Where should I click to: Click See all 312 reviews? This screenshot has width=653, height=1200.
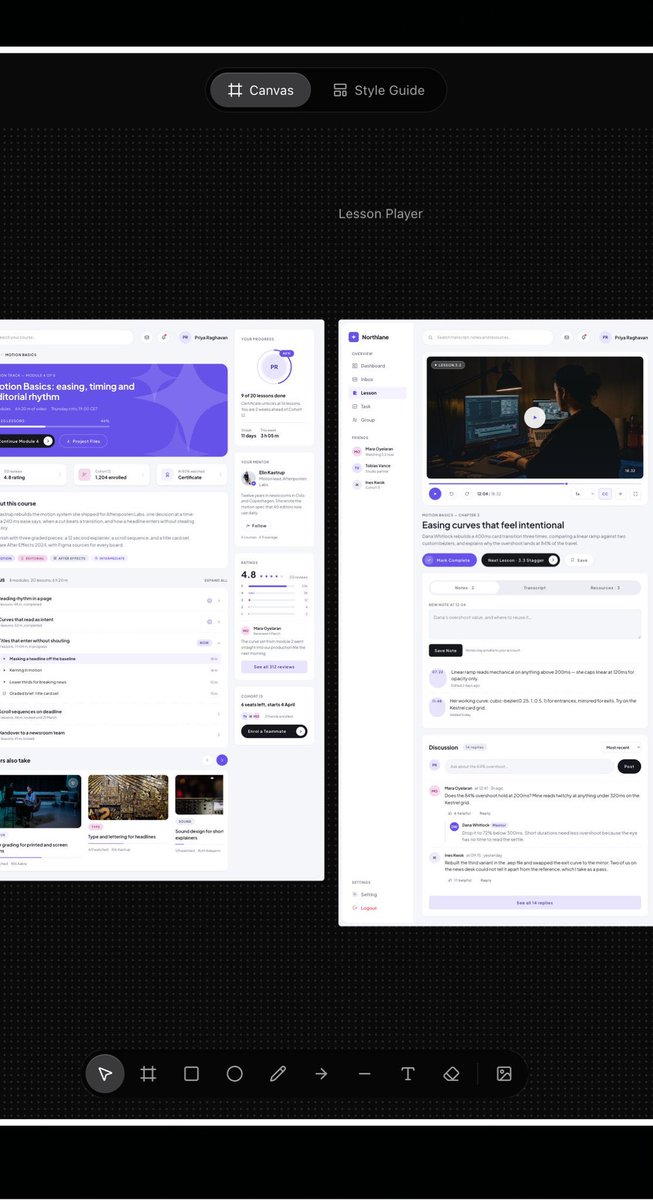tap(274, 667)
